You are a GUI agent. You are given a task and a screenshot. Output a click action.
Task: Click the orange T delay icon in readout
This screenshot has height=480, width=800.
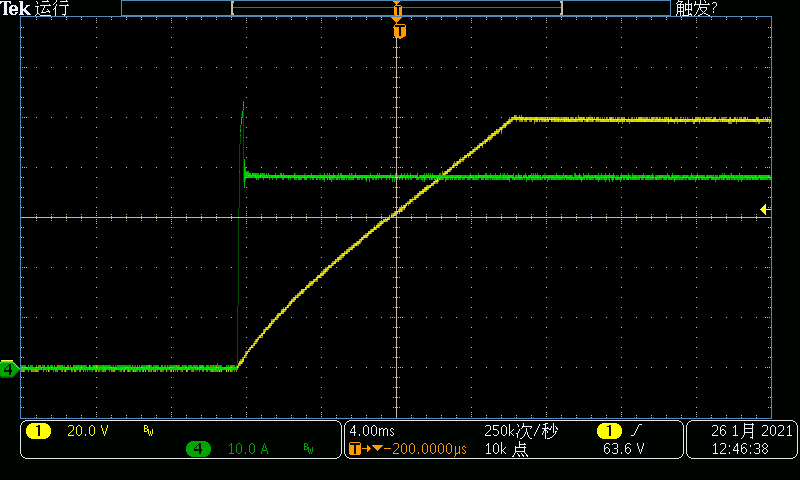(x=355, y=449)
